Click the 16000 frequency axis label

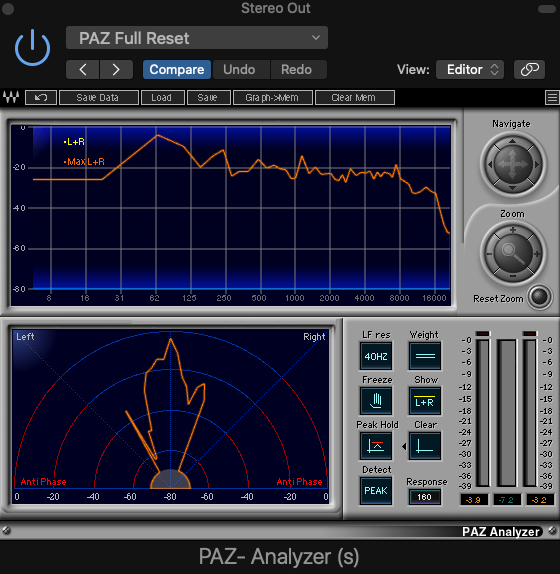tap(434, 298)
